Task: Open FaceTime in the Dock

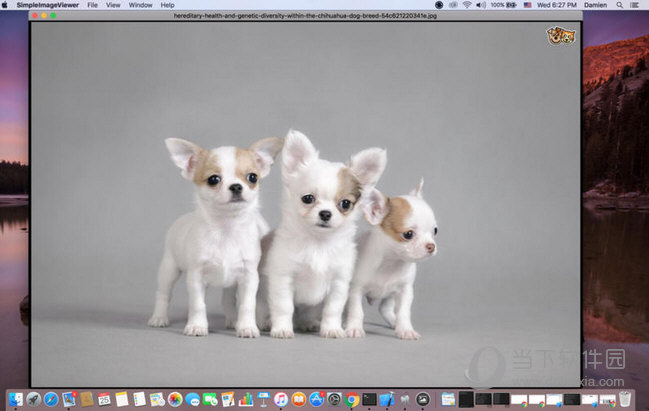Action: [210, 399]
